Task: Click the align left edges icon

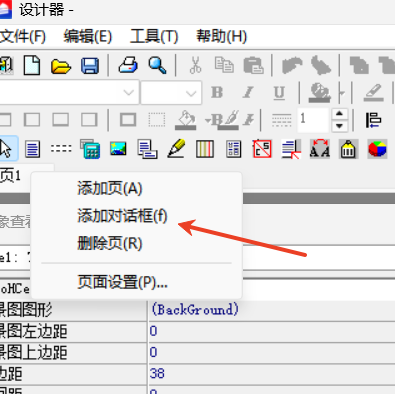Action: tap(373, 120)
